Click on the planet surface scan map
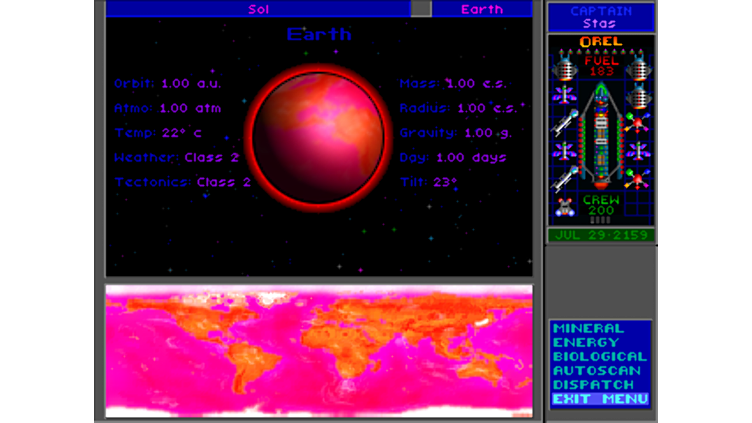Image resolution: width=752 pixels, height=423 pixels. pyautogui.click(x=318, y=350)
